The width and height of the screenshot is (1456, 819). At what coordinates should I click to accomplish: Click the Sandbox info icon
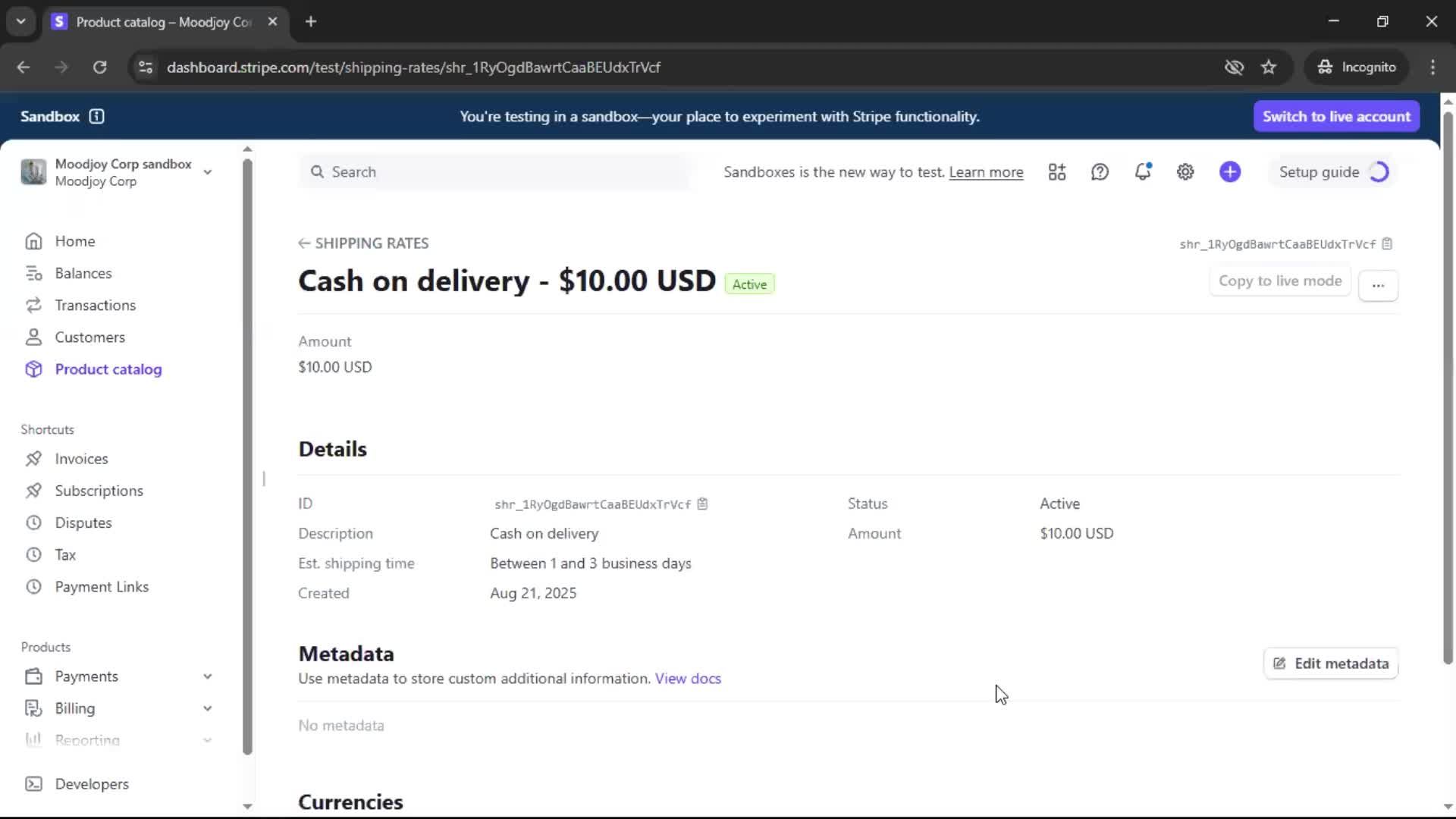click(x=96, y=117)
